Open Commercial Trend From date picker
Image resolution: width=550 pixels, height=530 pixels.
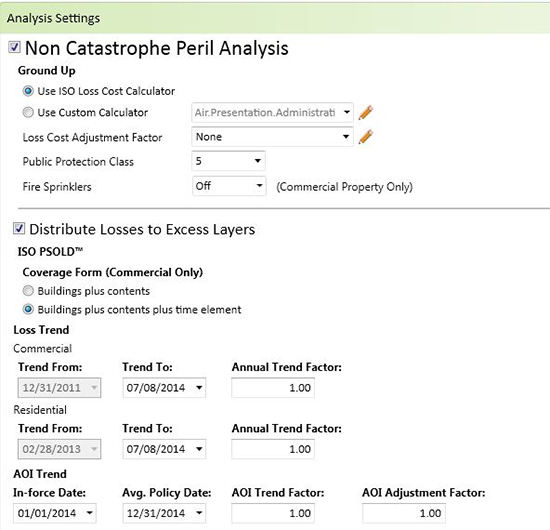pos(59,388)
